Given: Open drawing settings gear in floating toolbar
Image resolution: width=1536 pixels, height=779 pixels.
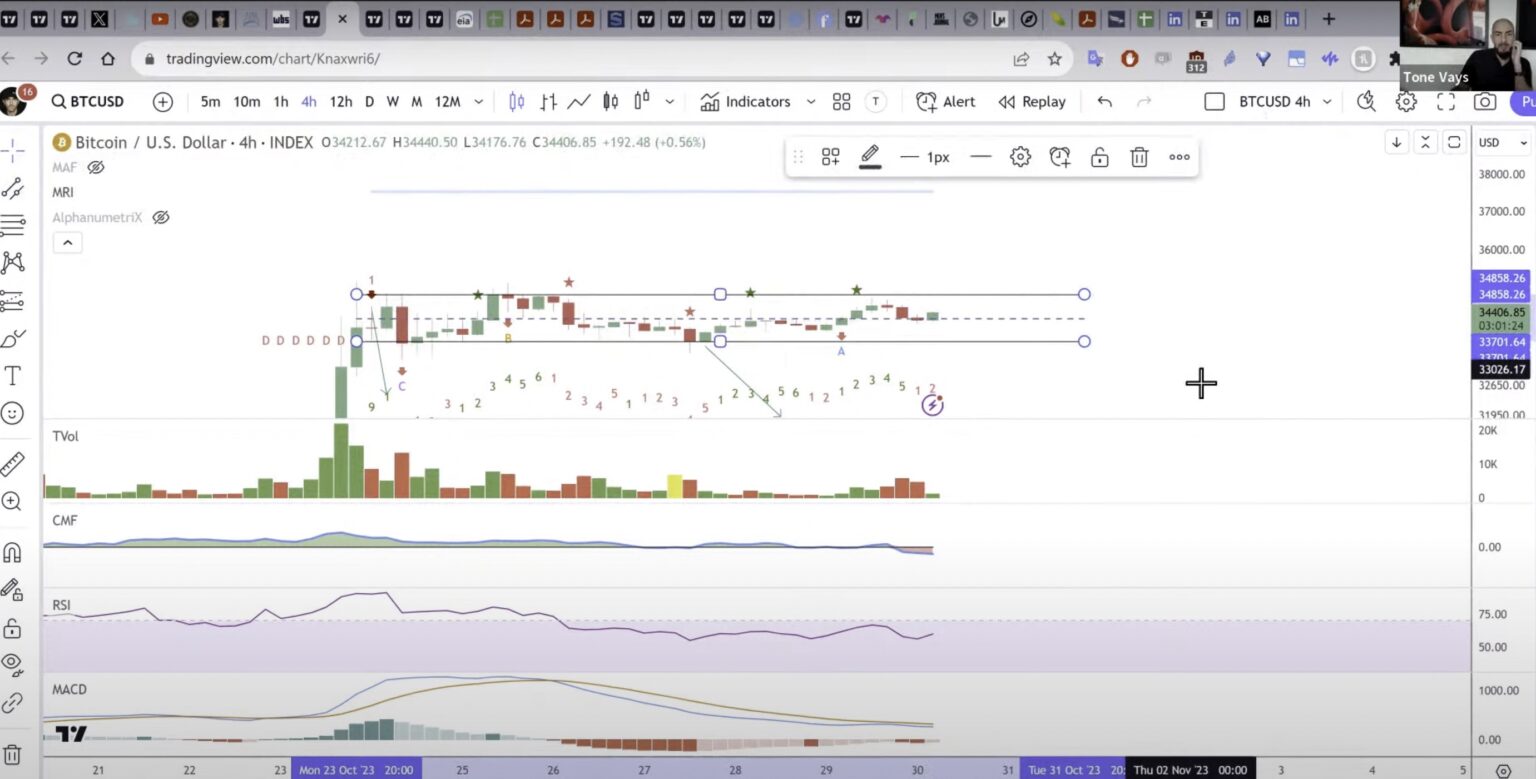Looking at the screenshot, I should point(1020,157).
